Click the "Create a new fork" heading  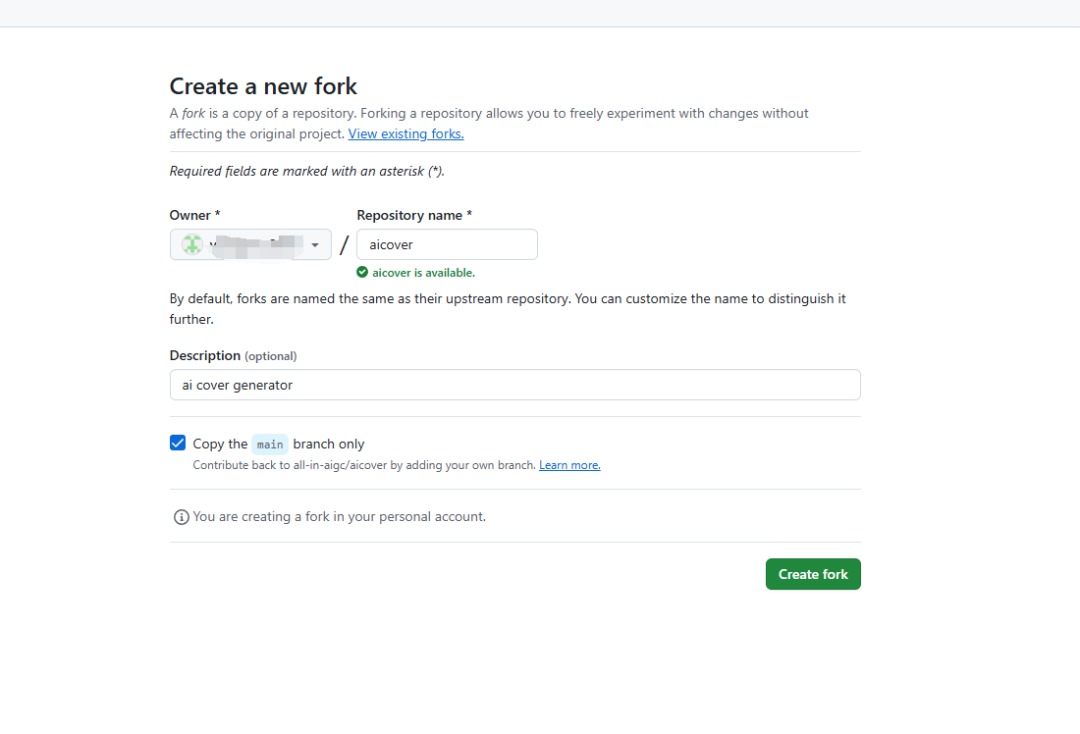tap(263, 86)
